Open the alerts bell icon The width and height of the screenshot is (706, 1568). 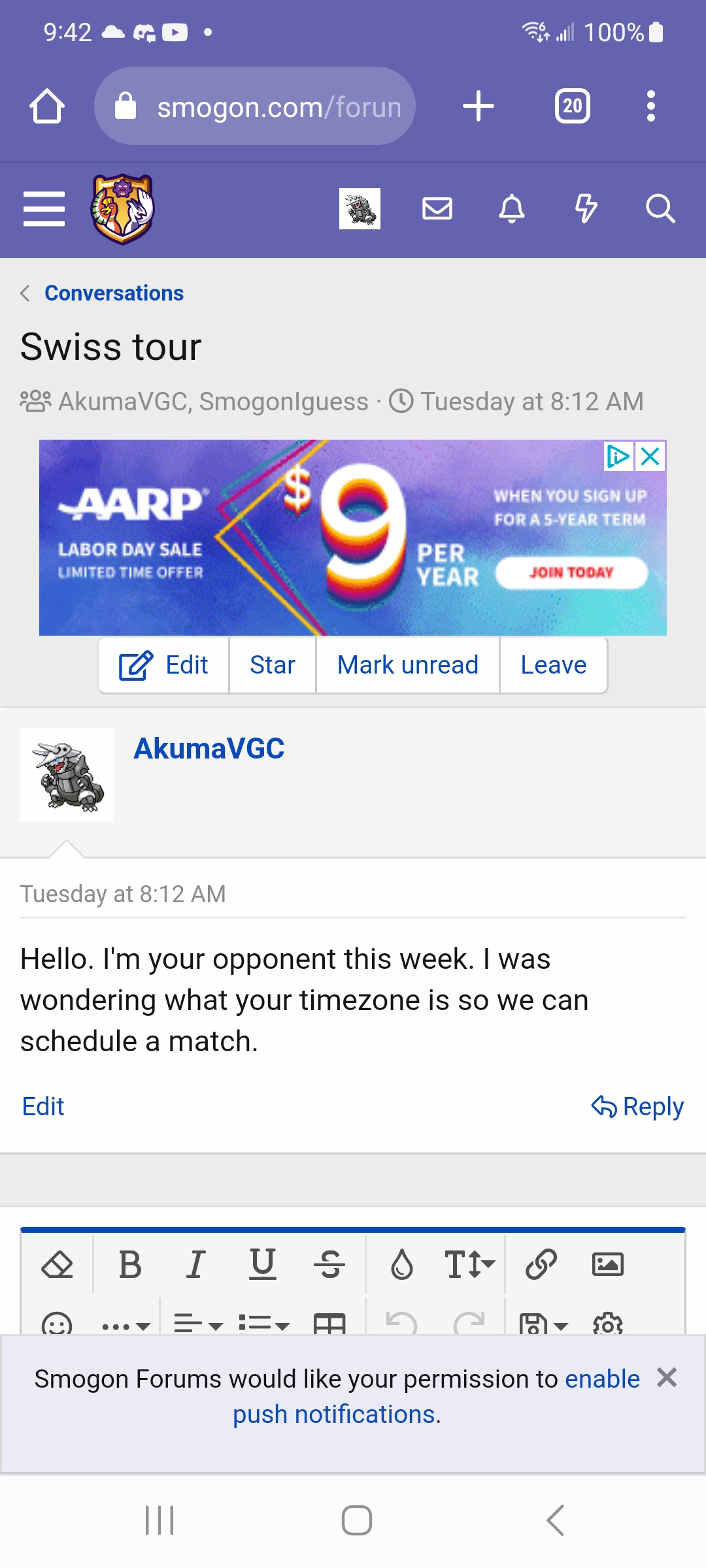point(512,209)
